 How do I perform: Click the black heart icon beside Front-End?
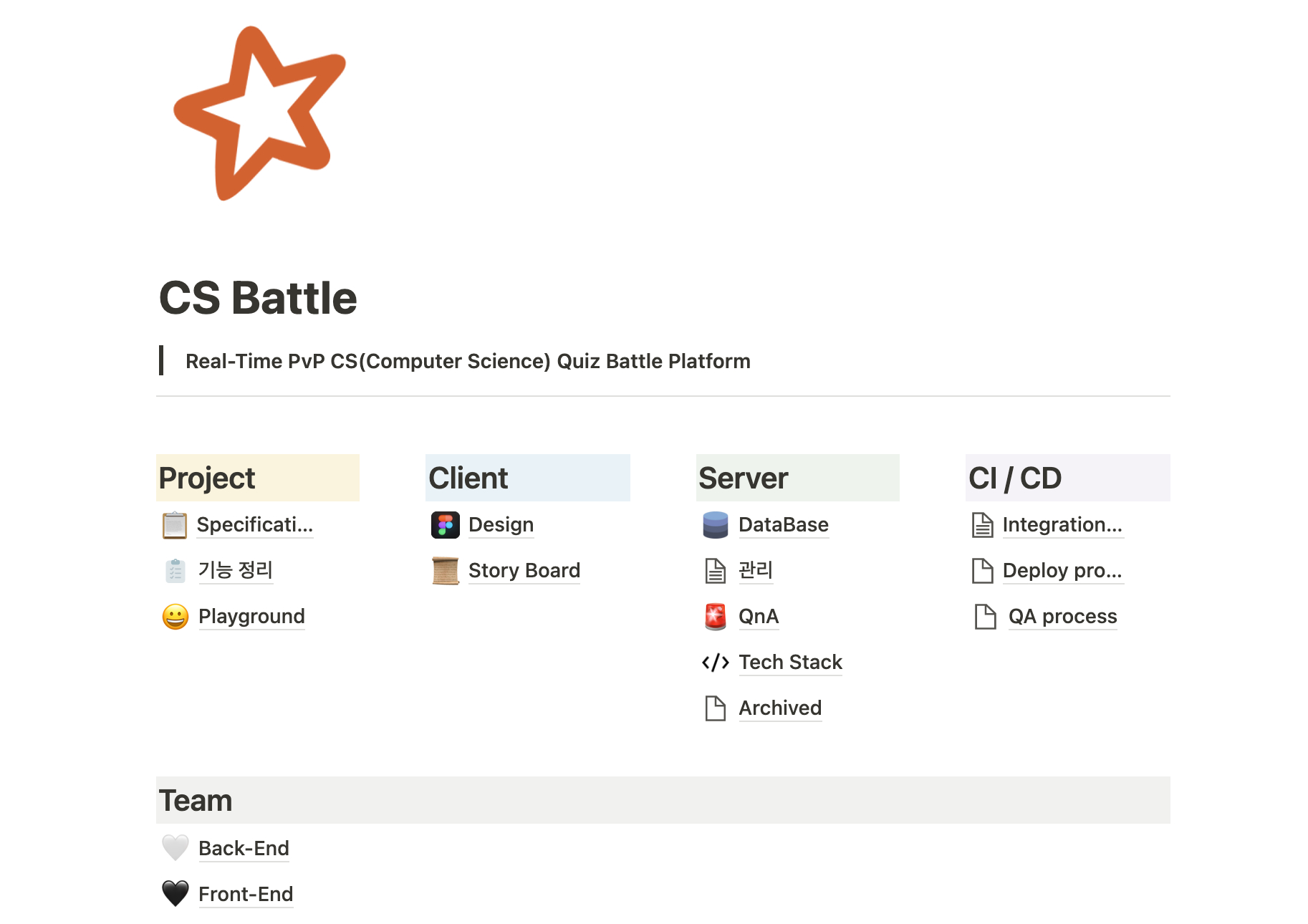point(174,894)
